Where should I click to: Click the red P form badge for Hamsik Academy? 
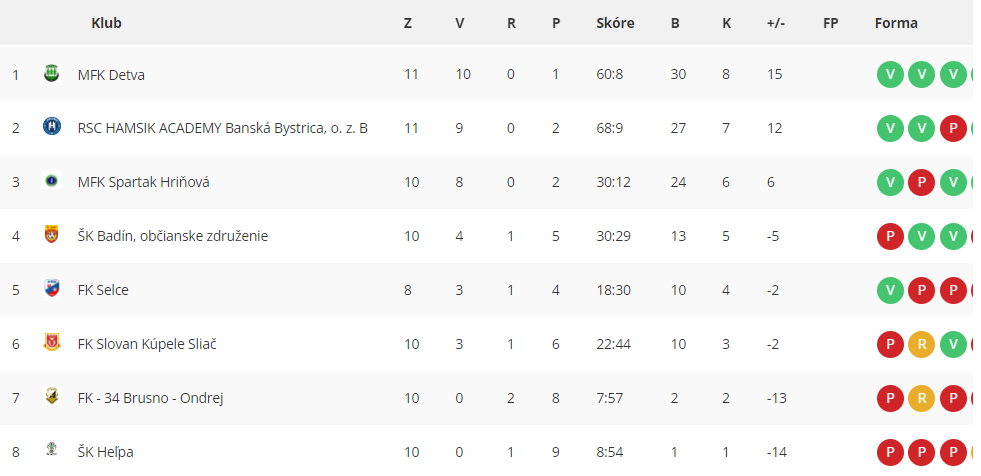pyautogui.click(x=953, y=128)
